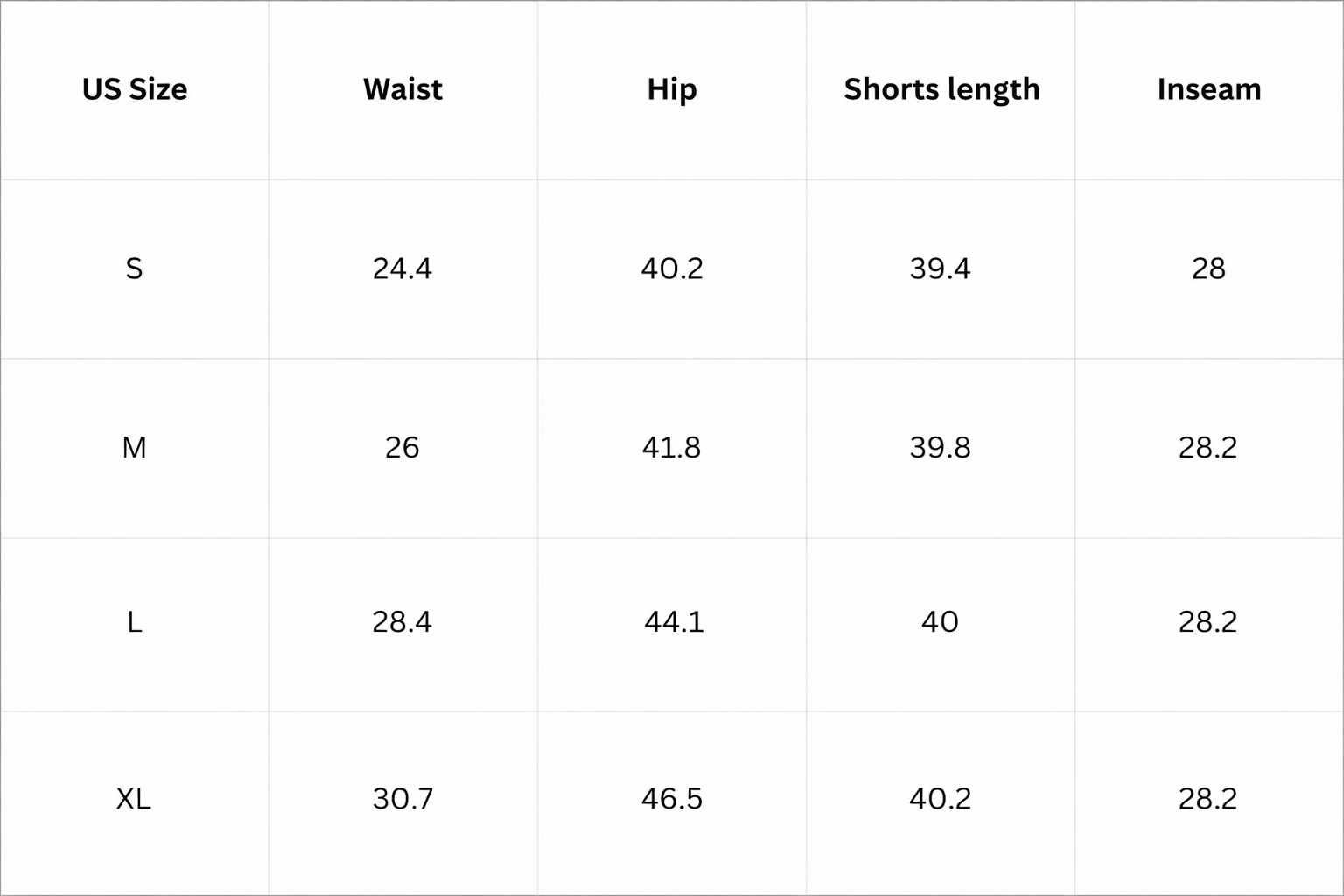Click the US Size column header
Viewport: 1344px width, 896px height.
[x=135, y=89]
